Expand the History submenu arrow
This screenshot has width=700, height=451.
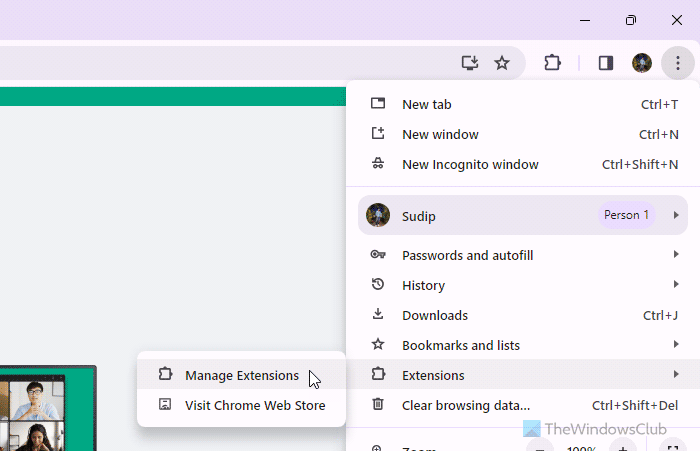[676, 284]
